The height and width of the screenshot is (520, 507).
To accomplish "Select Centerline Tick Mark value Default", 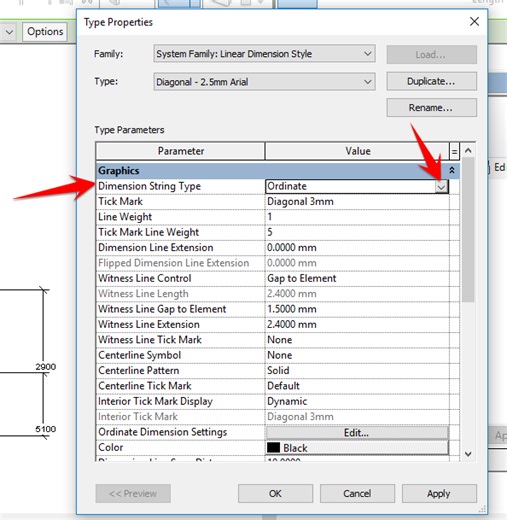I will [x=357, y=386].
